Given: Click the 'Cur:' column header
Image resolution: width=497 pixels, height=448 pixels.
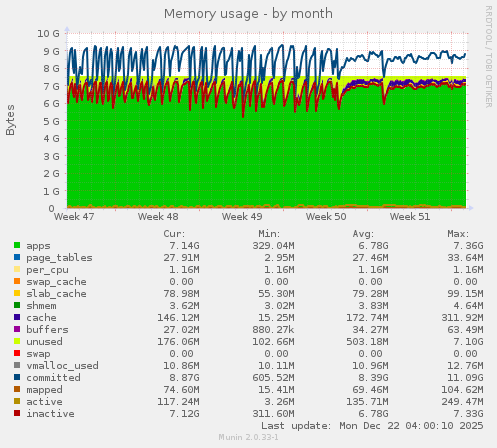Looking at the screenshot, I should tap(174, 234).
